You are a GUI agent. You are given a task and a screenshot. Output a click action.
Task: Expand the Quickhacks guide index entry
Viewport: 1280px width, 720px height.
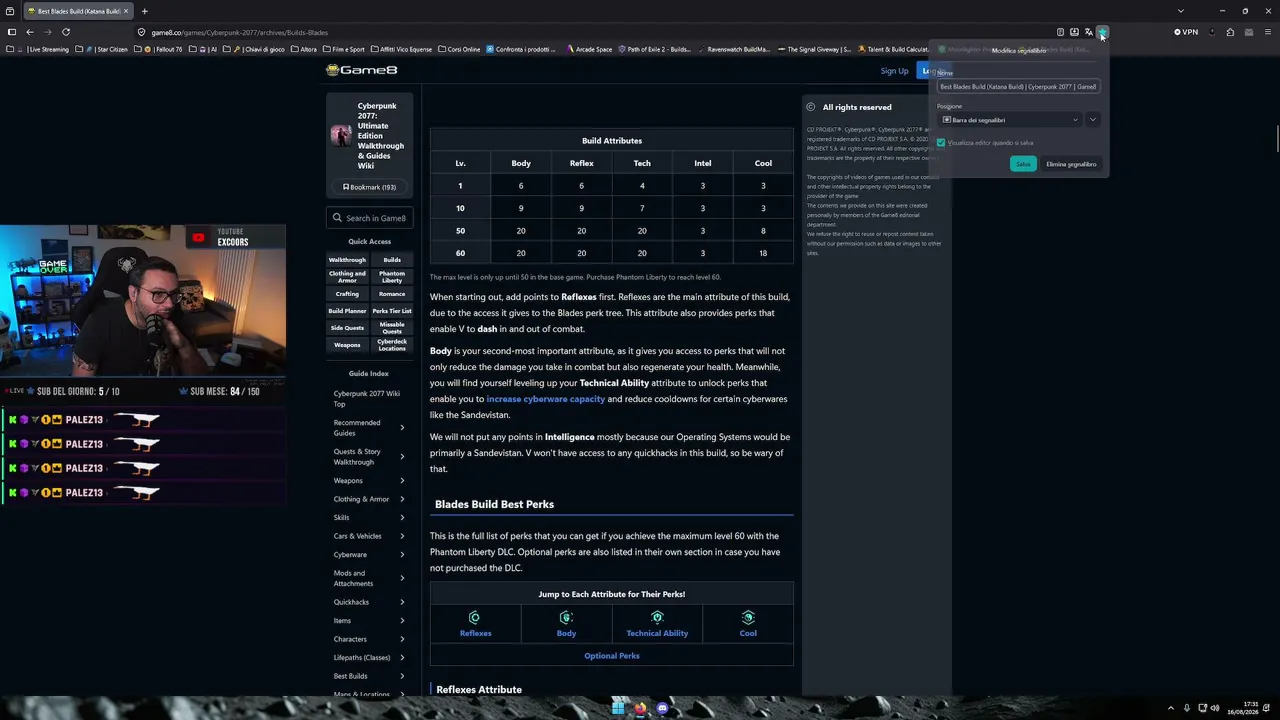402,602
